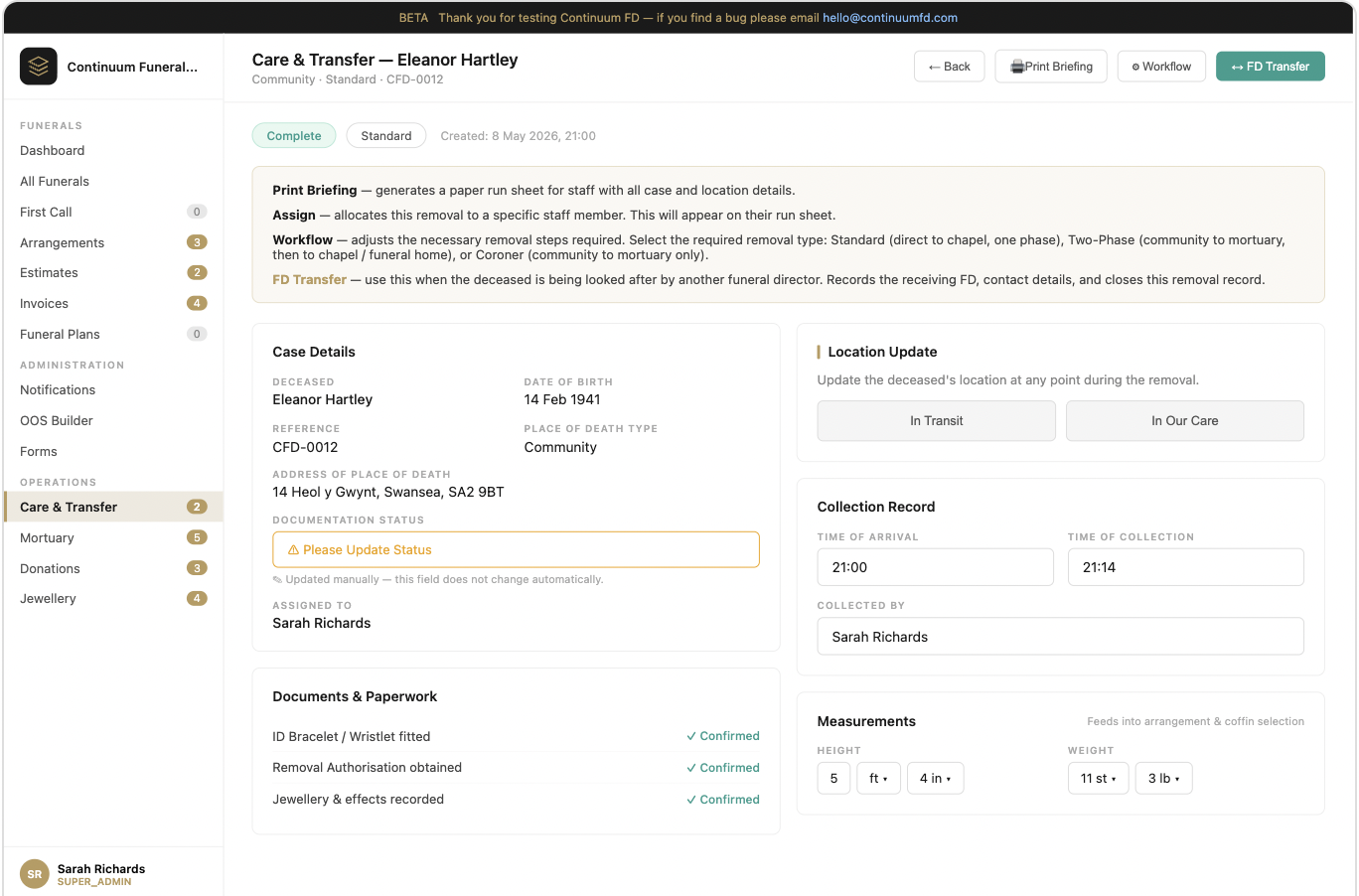Open the hello@continuumfd.com email link
This screenshot has height=896, width=1359.
890,18
